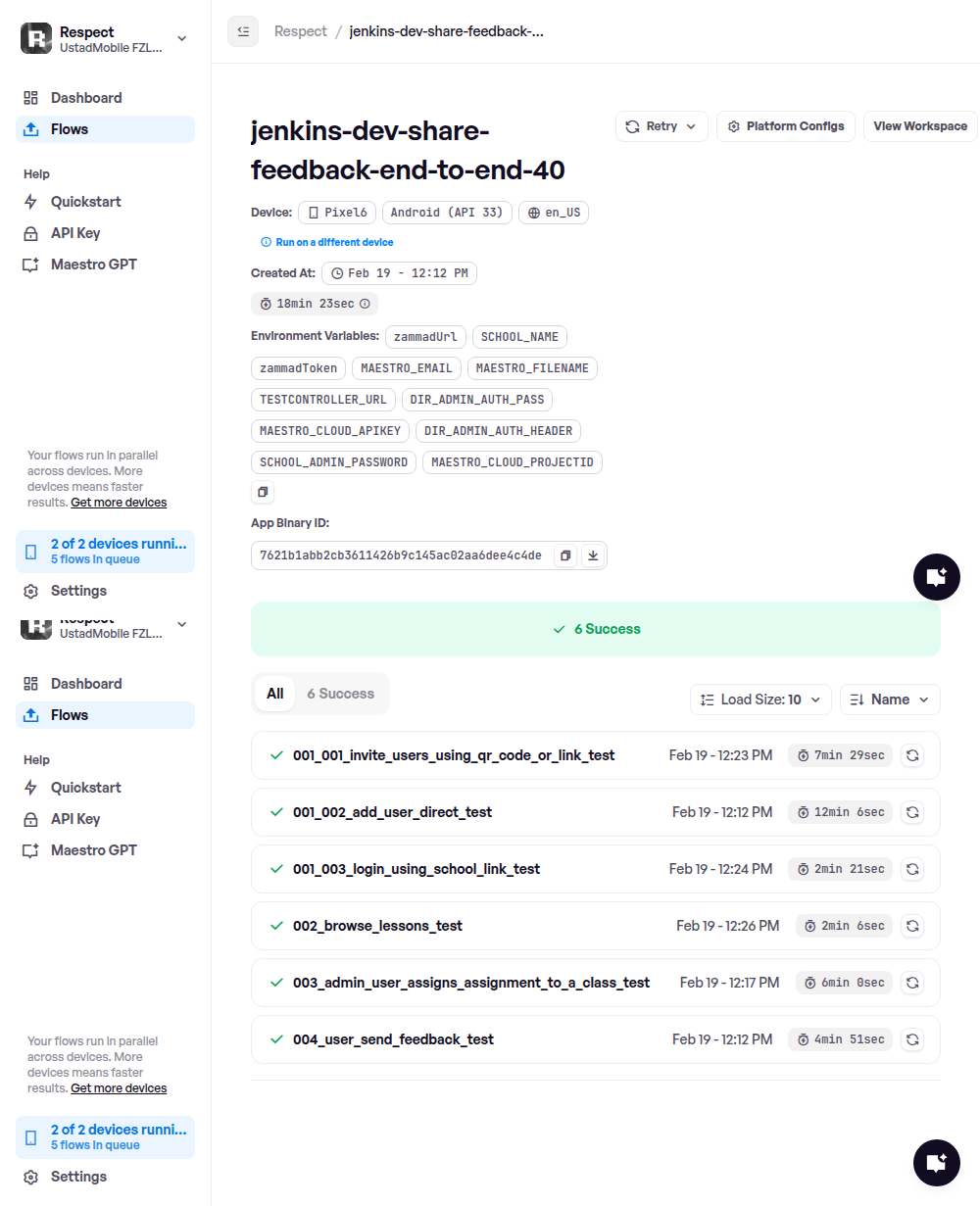Rerun the 003_admin_user_assigns_assignment_to_a_class_test flow
This screenshot has width=980, height=1206.
point(911,983)
